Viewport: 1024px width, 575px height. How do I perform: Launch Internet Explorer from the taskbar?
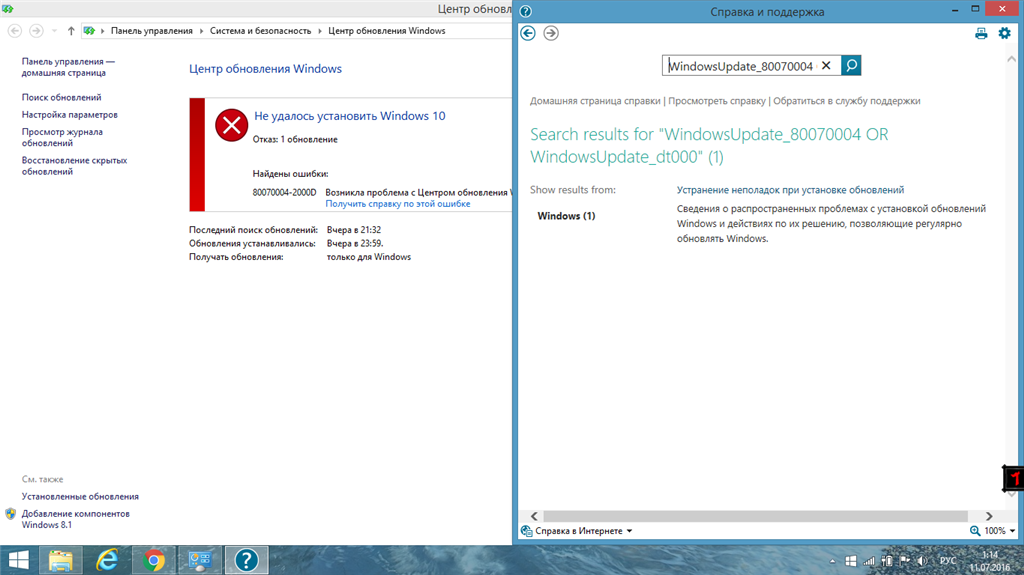[107, 561]
